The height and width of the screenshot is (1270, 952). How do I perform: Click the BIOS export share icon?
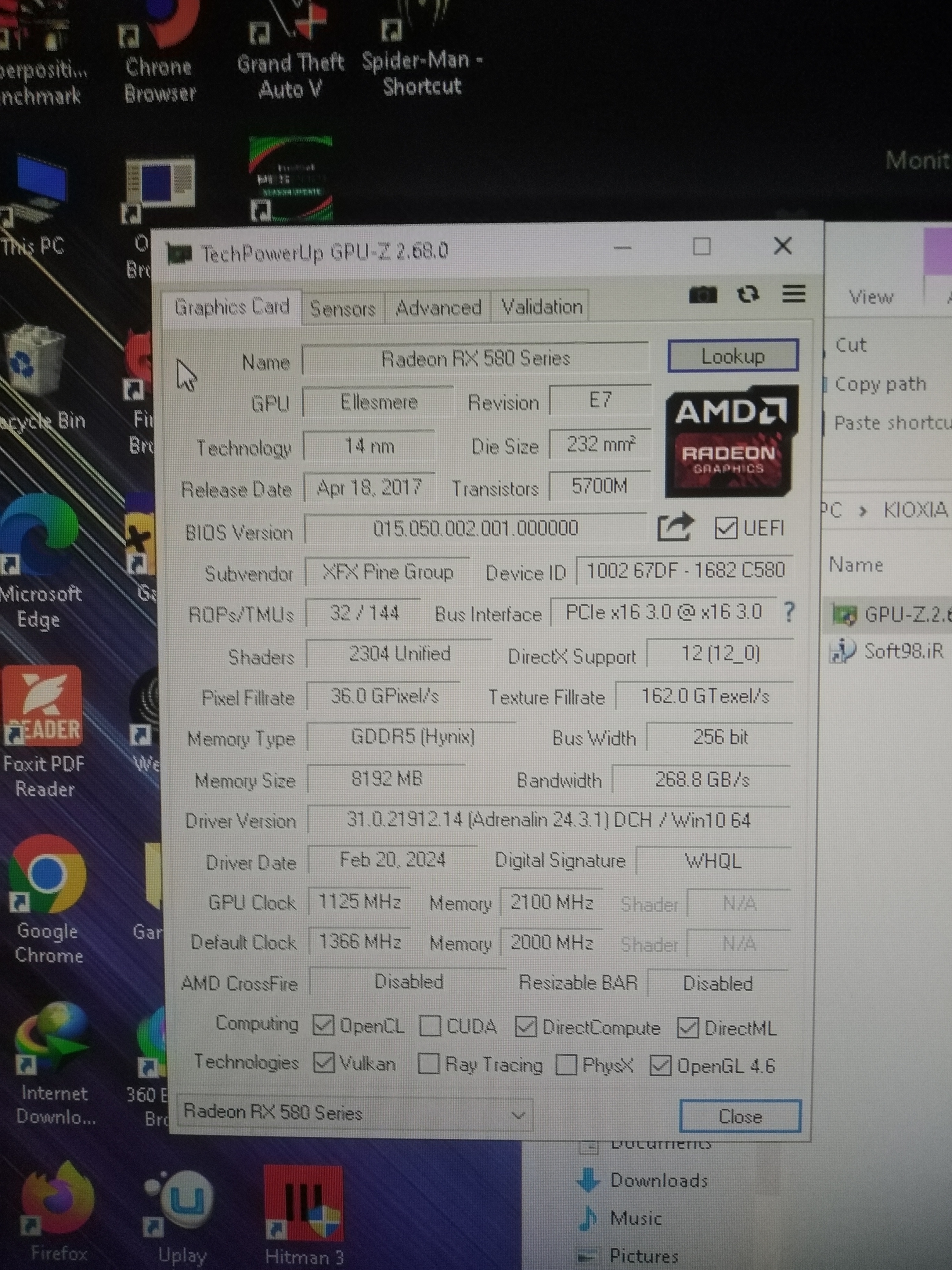[x=675, y=527]
